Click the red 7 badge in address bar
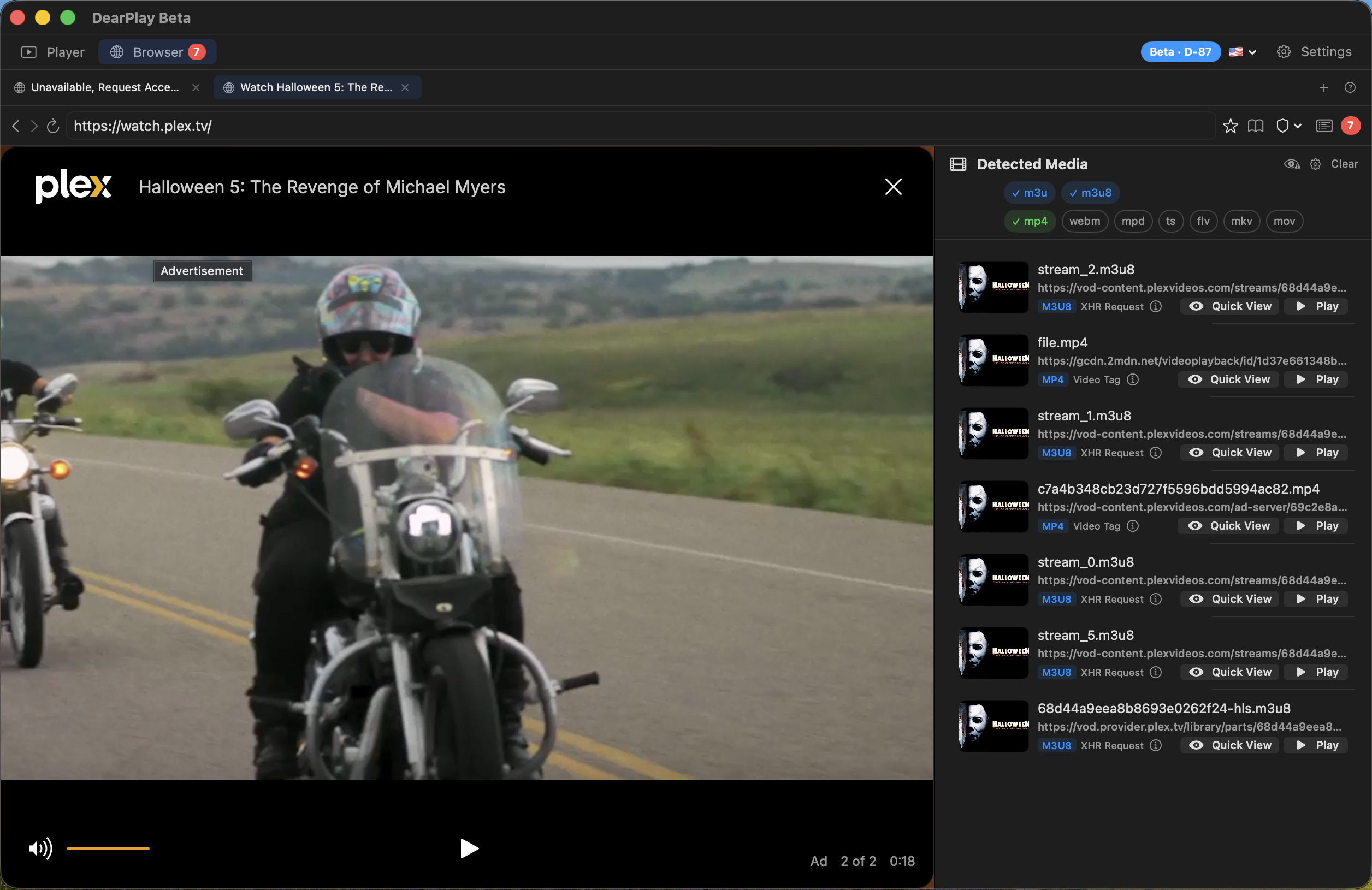This screenshot has width=1372, height=890. (x=1351, y=126)
